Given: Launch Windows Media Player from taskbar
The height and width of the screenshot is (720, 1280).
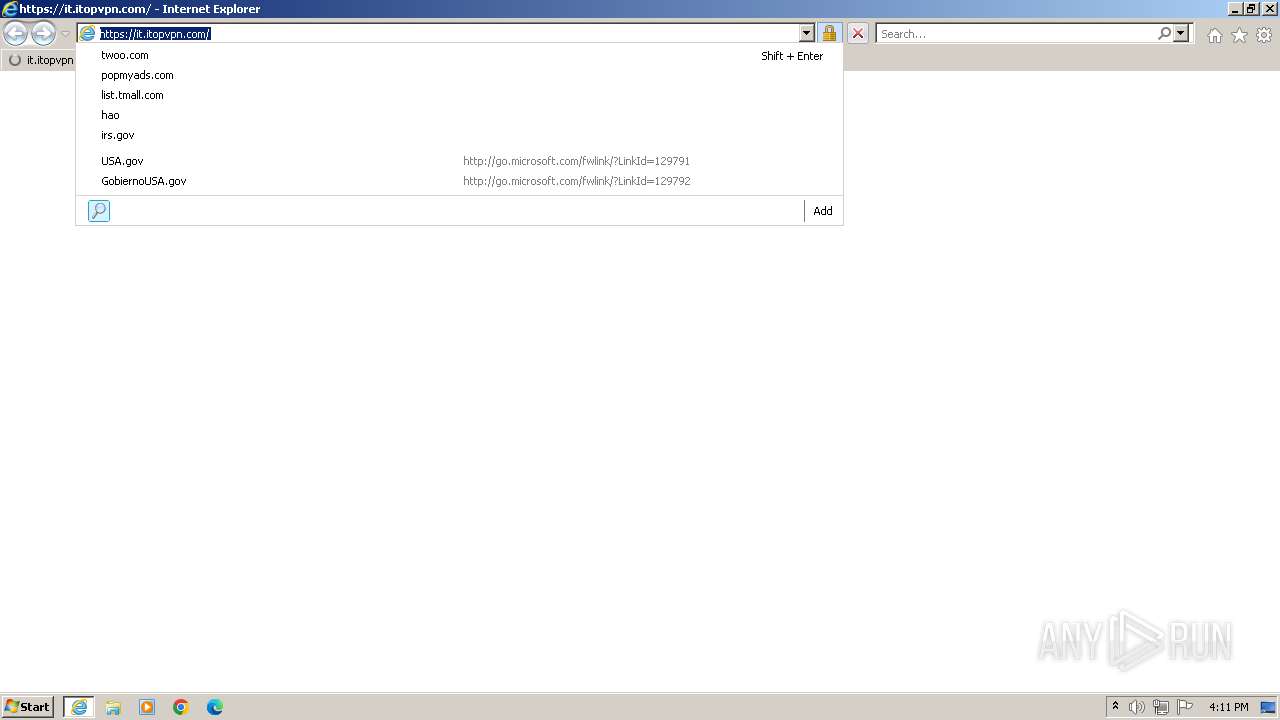Looking at the screenshot, I should [x=147, y=707].
